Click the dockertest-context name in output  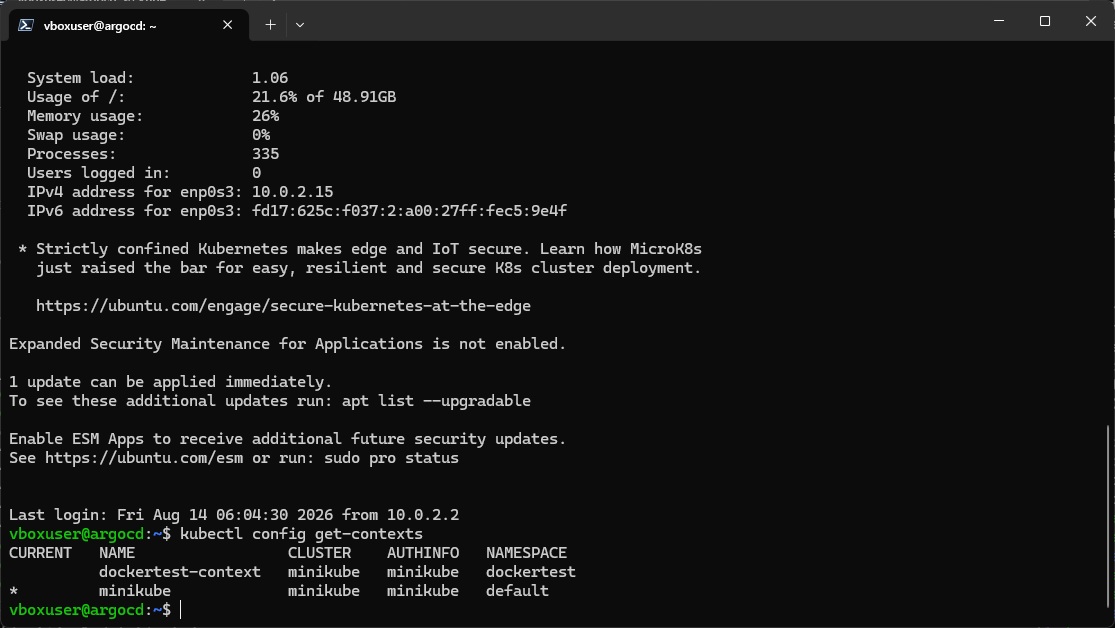180,572
